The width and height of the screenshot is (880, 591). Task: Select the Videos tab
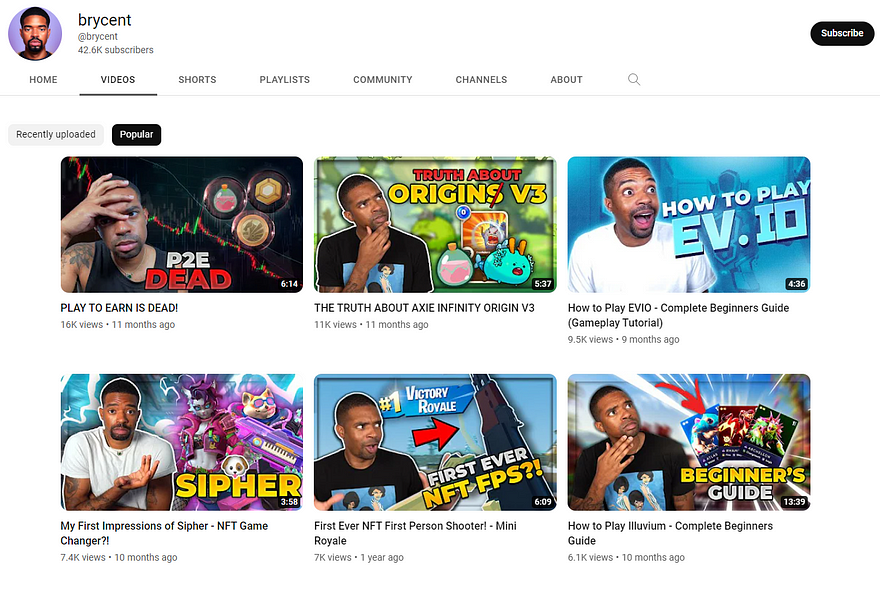pyautogui.click(x=118, y=80)
